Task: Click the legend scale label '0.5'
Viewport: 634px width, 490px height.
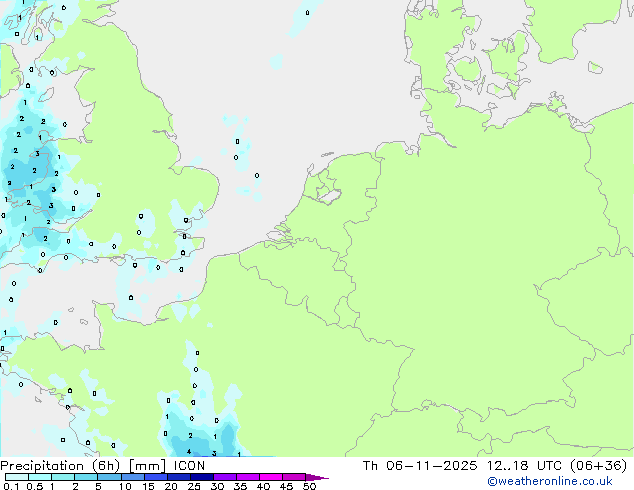Action: click(x=35, y=486)
